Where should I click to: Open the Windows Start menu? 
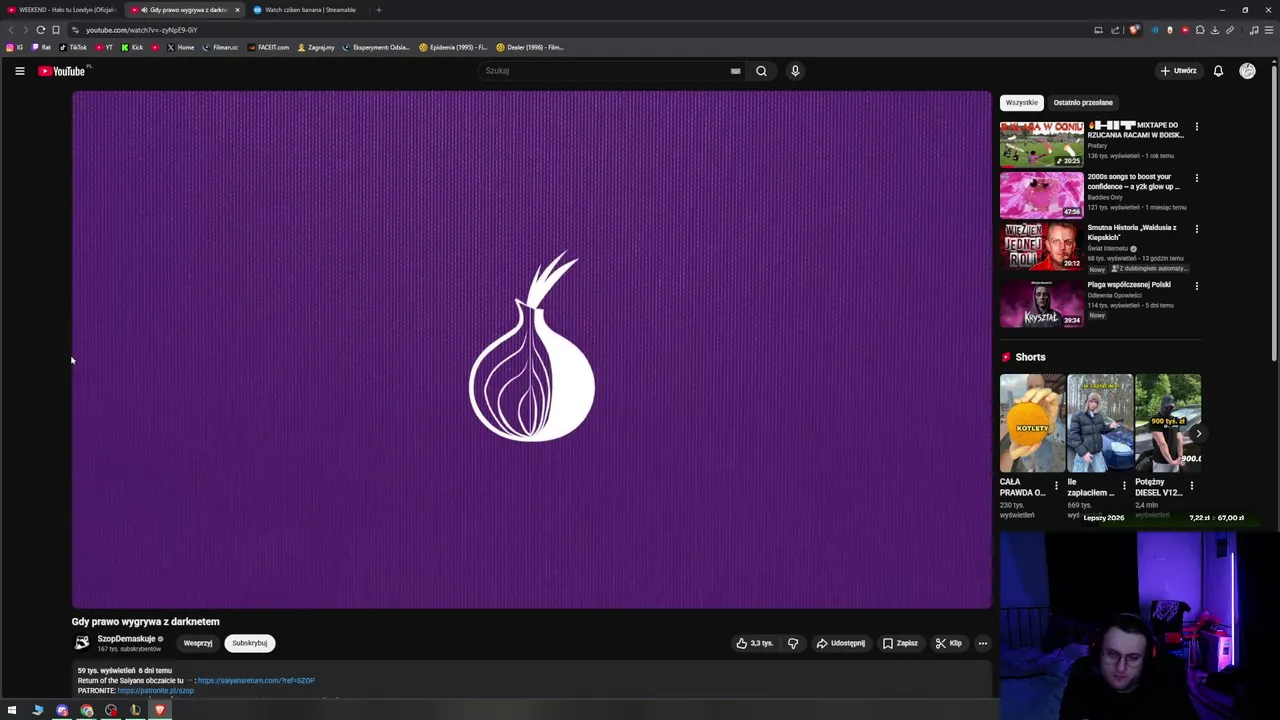tap(12, 710)
